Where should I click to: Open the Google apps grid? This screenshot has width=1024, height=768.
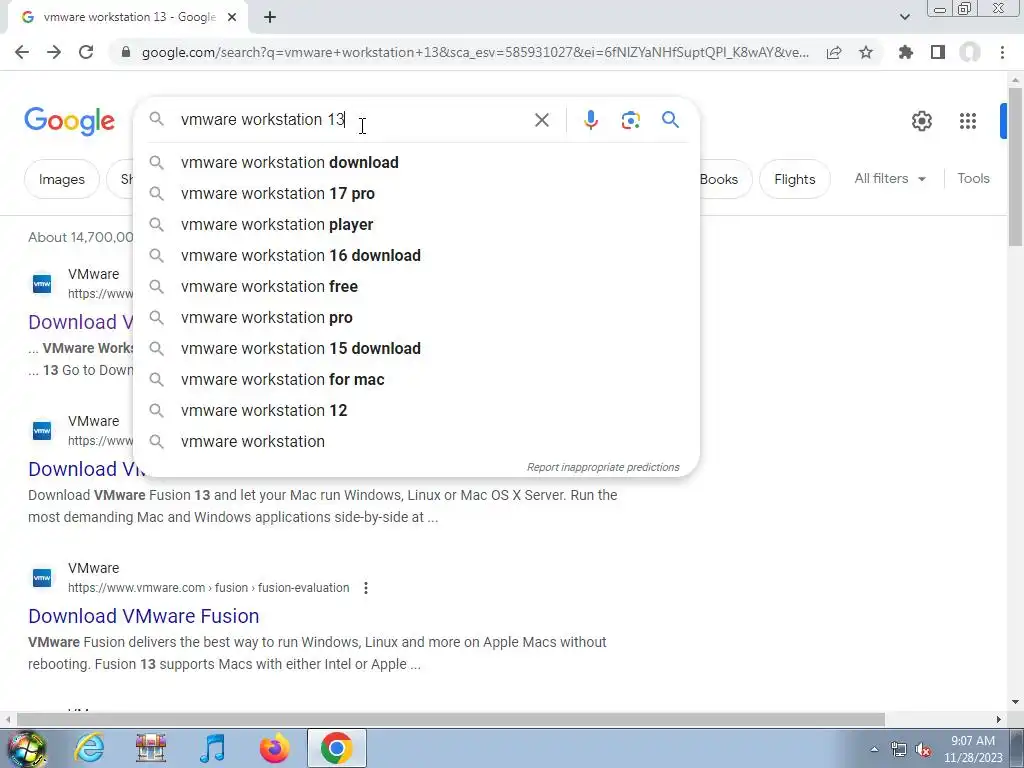click(968, 121)
